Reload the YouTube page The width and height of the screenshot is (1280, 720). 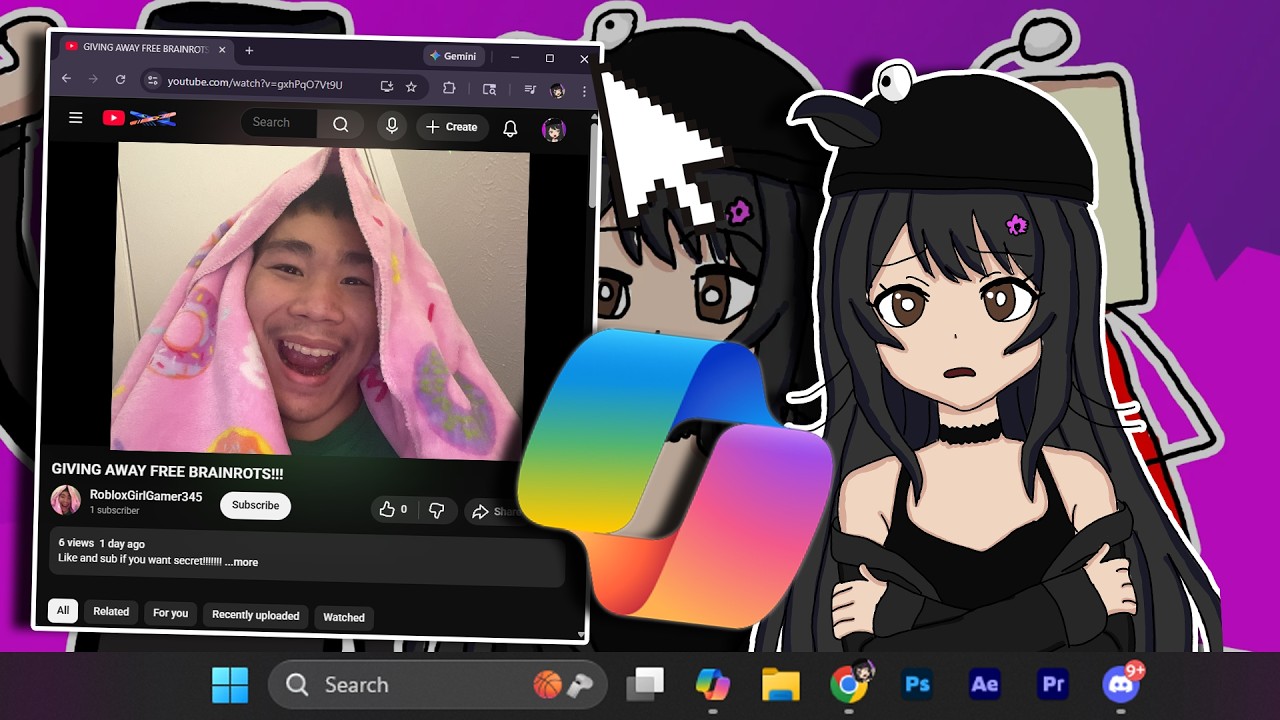(121, 80)
